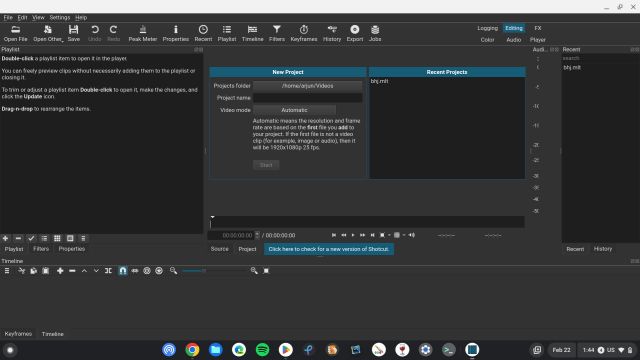Screen dimensions: 640x360
Task: Click the timeline Lift up-arrow icon
Action: [x=84, y=271]
